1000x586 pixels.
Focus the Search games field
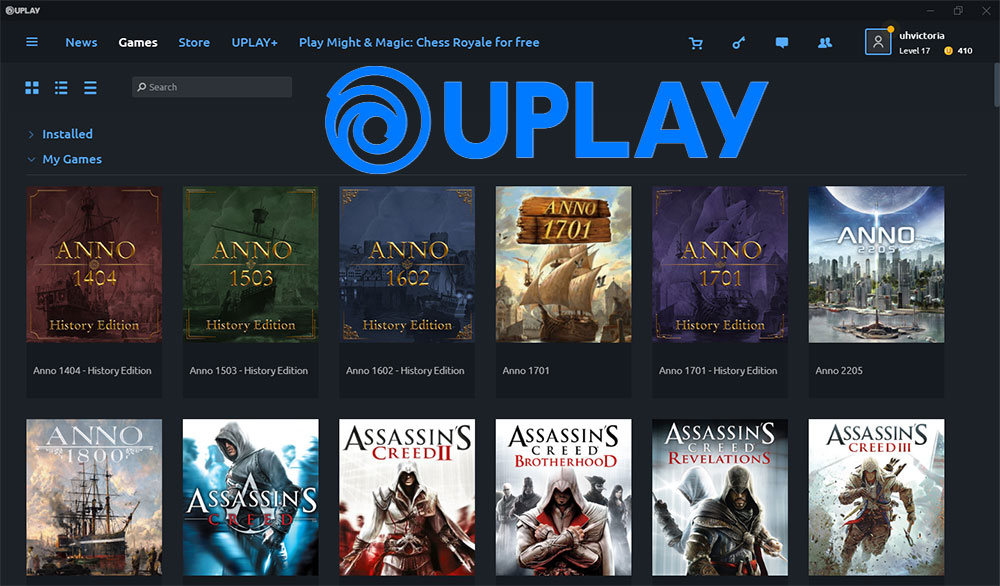[x=212, y=87]
